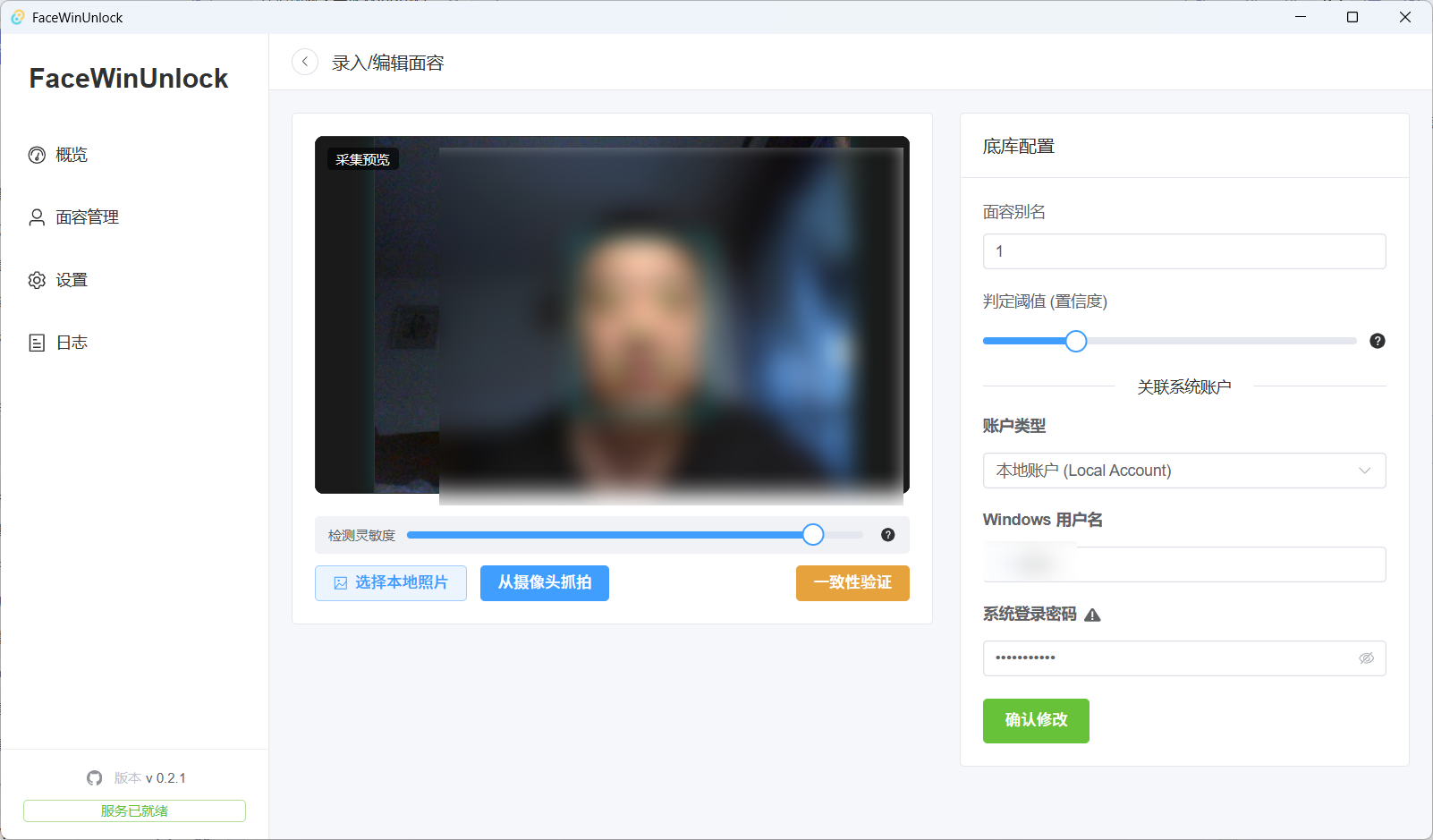The width and height of the screenshot is (1433, 840).
Task: Adjust the 检测灵敏度 sensitivity slider handle
Action: click(813, 535)
